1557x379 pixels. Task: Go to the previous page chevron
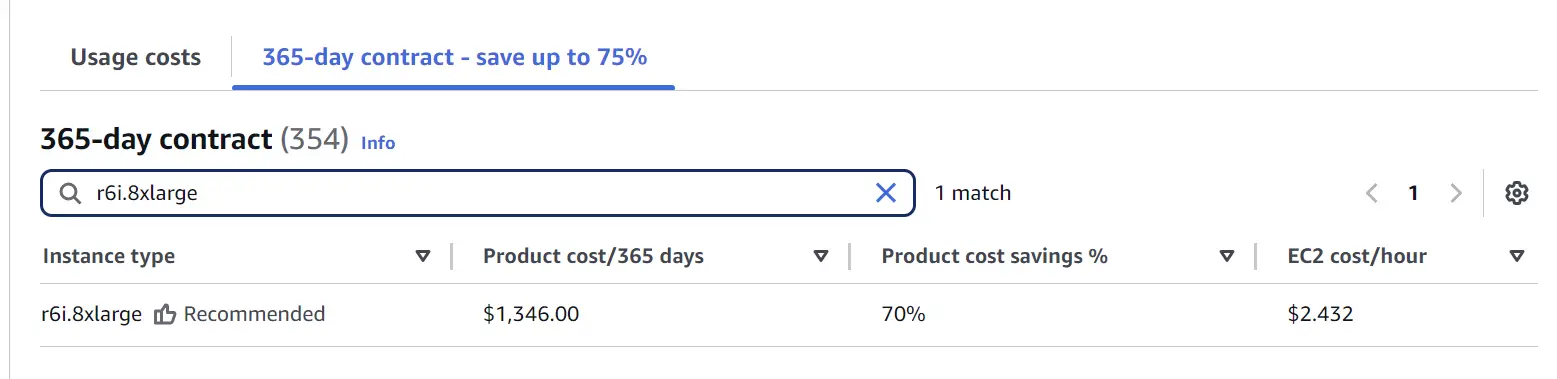coord(1372,193)
